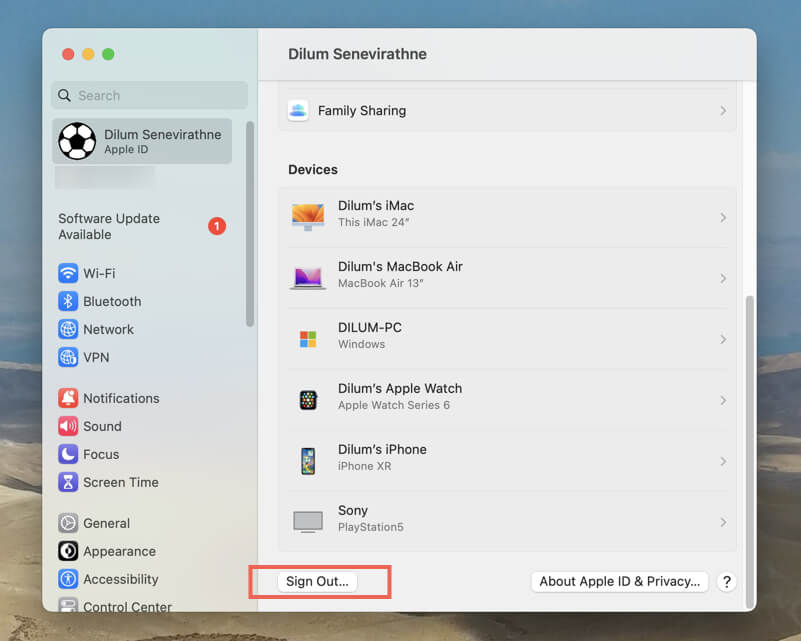801x641 pixels.
Task: Click into the Search field
Action: click(149, 96)
